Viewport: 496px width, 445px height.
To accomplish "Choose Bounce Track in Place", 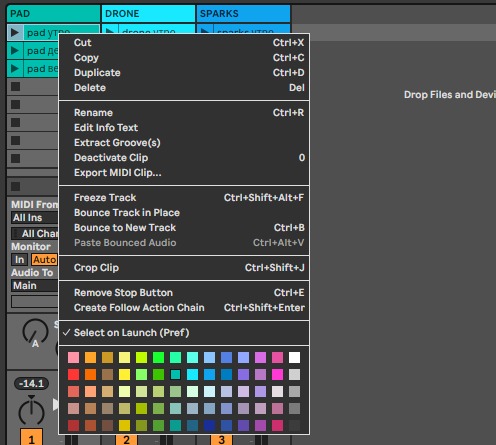I will (x=184, y=213).
